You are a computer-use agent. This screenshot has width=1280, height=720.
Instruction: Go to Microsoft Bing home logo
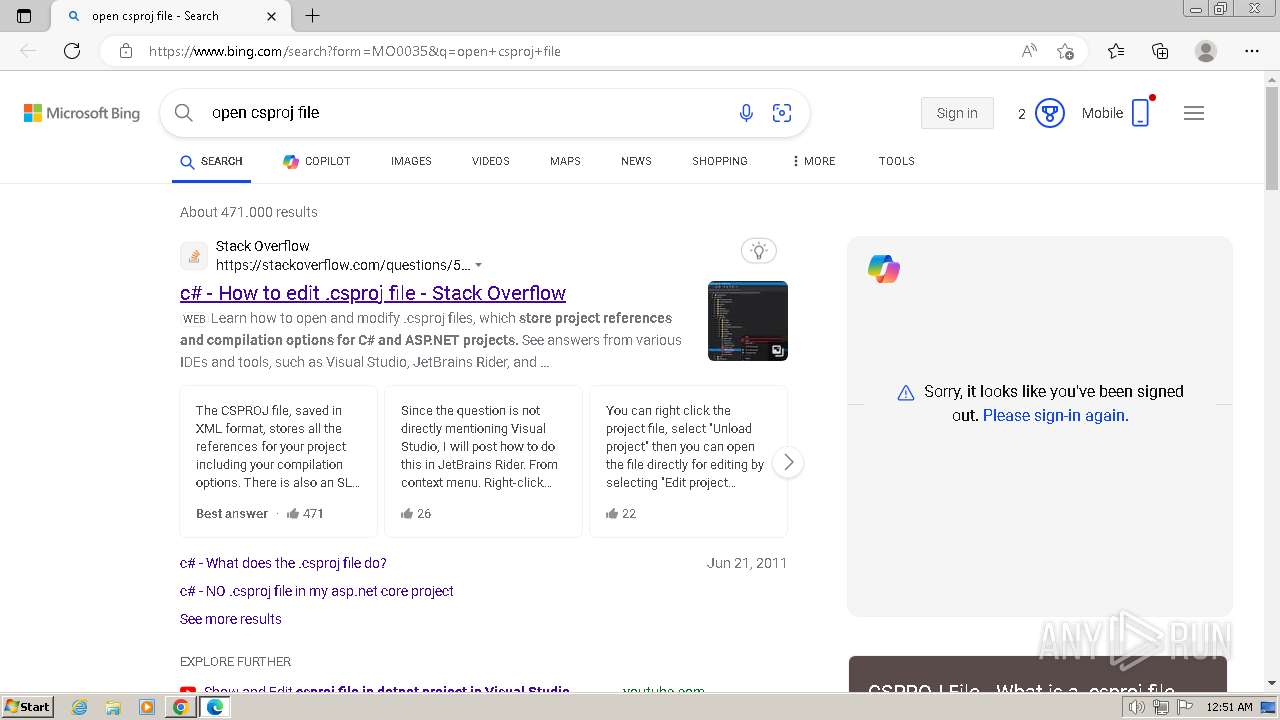pyautogui.click(x=82, y=113)
